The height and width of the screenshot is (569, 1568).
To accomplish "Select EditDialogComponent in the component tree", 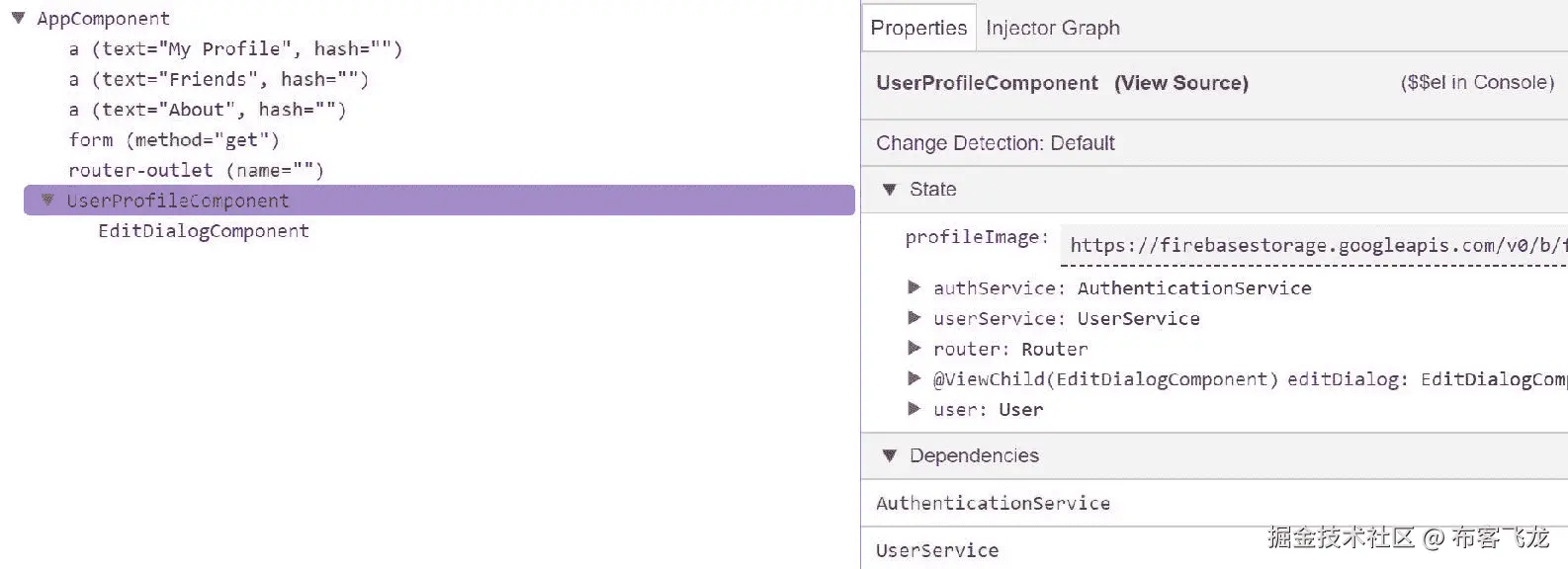I will point(204,231).
